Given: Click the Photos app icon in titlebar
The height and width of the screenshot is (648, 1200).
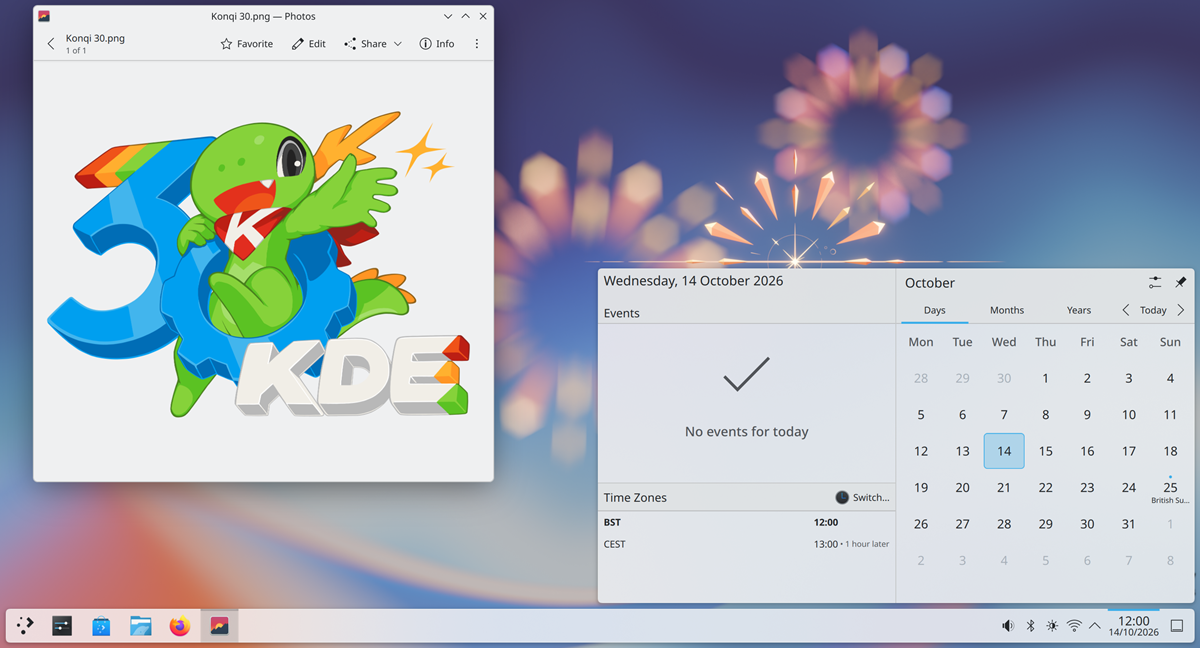Looking at the screenshot, I should pos(44,16).
